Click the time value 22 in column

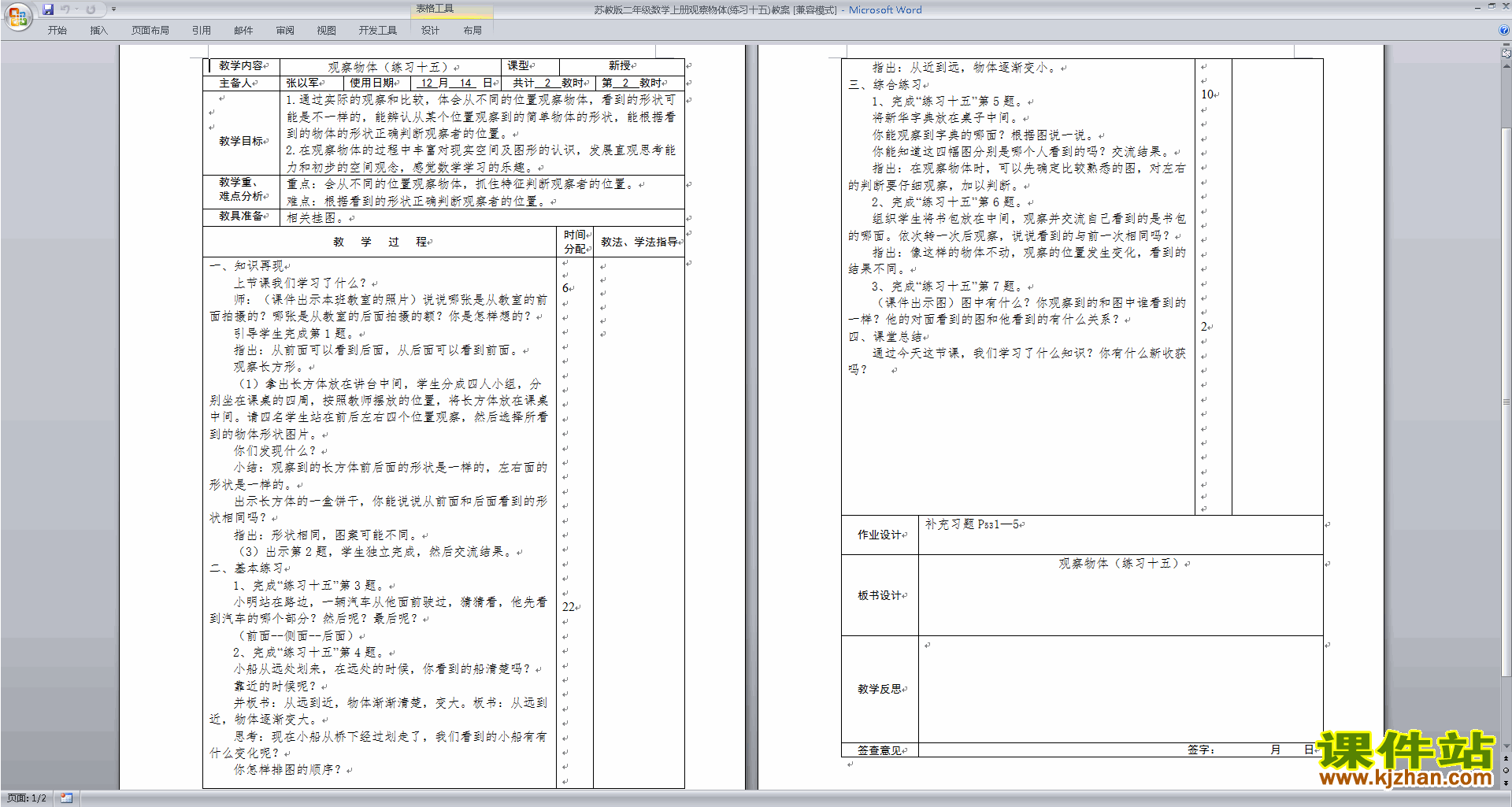569,607
